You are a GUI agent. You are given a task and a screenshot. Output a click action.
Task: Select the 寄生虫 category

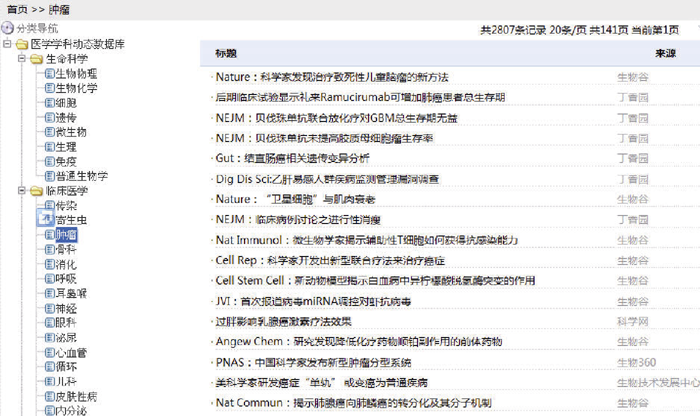click(x=71, y=220)
